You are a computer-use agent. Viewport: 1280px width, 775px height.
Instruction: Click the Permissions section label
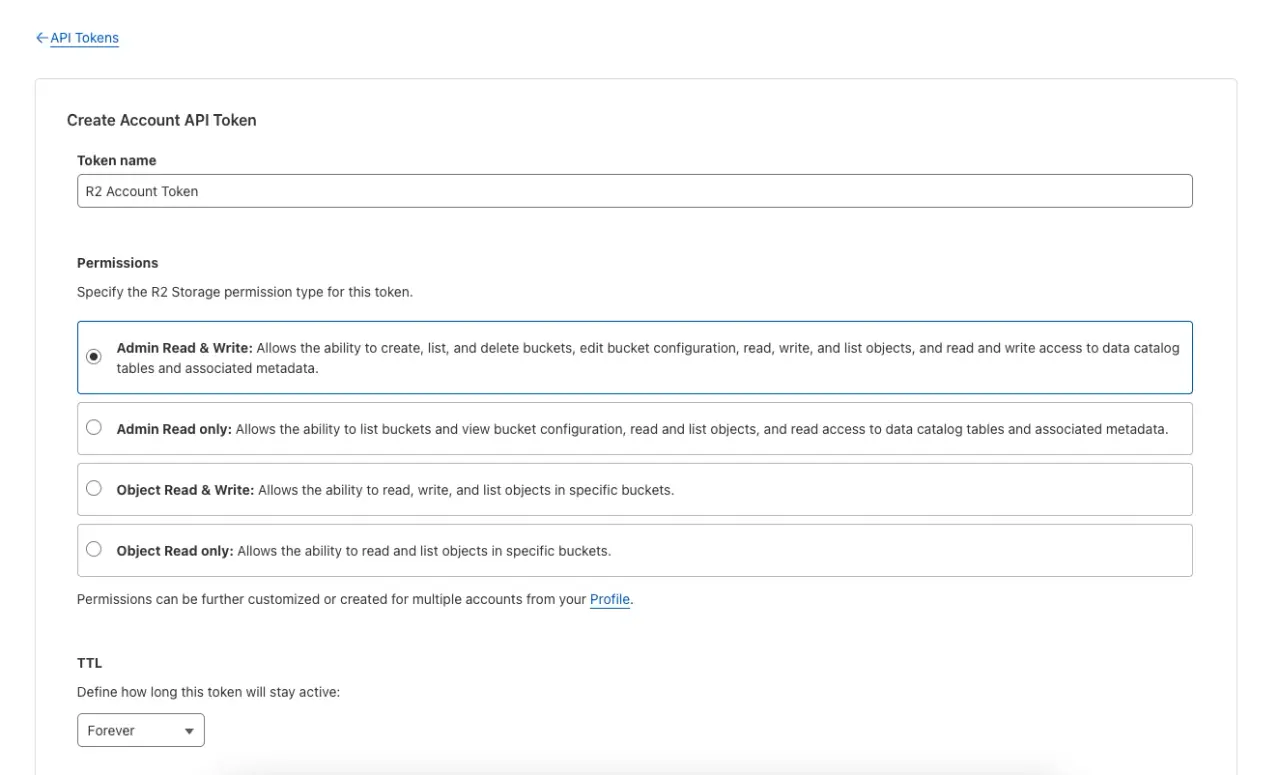118,263
